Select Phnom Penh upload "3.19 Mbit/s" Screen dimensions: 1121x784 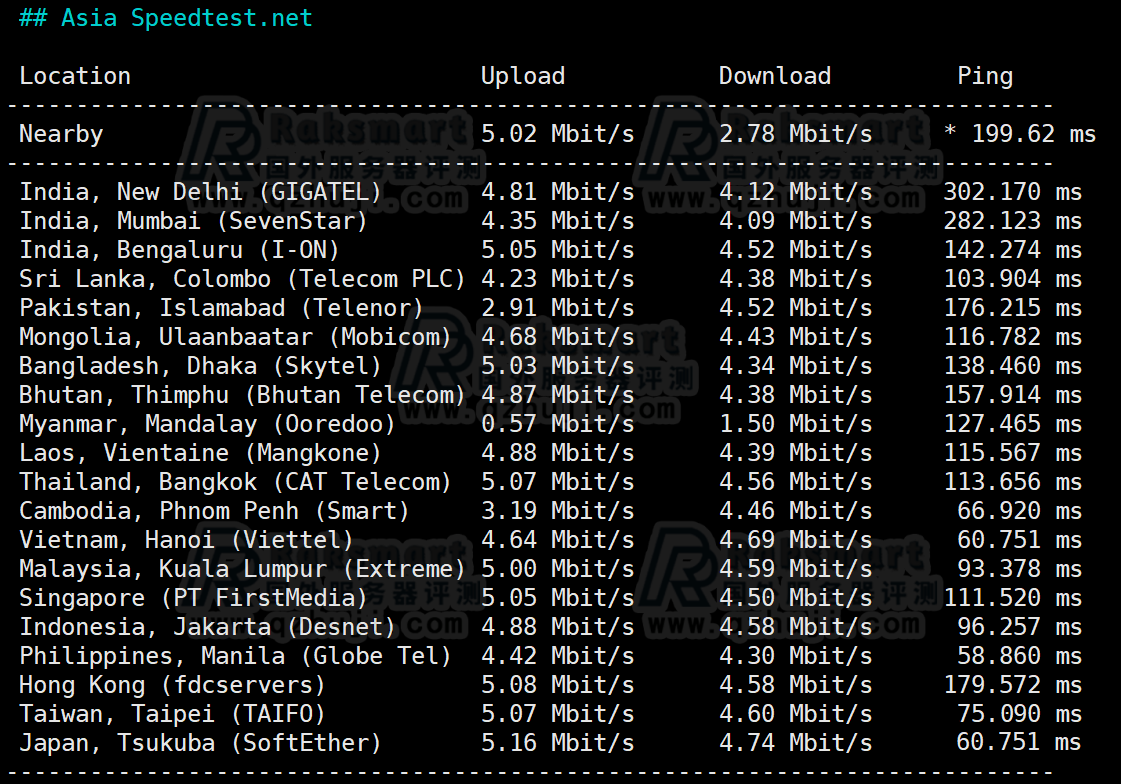[x=558, y=510]
